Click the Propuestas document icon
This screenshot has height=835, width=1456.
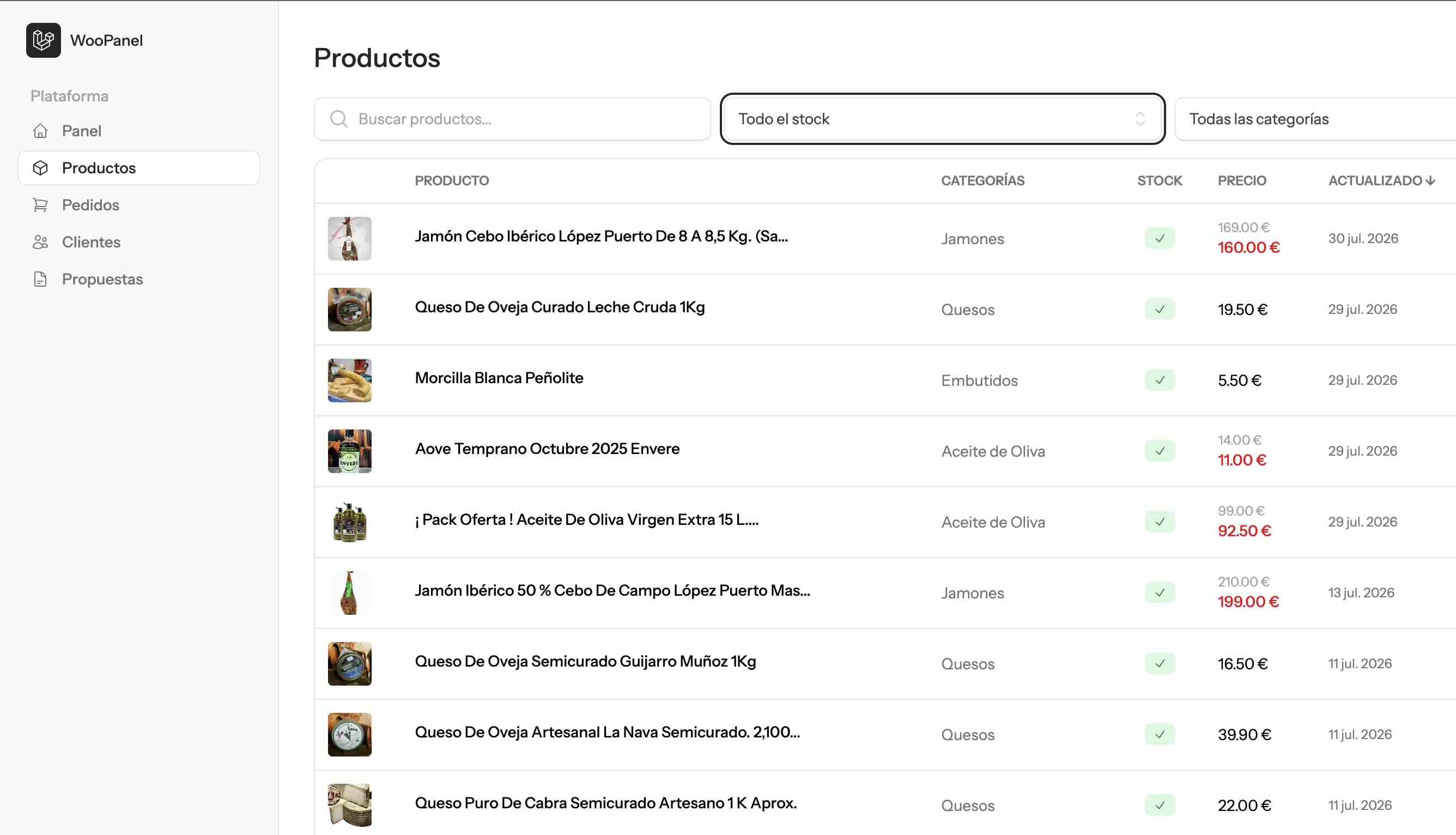(40, 279)
